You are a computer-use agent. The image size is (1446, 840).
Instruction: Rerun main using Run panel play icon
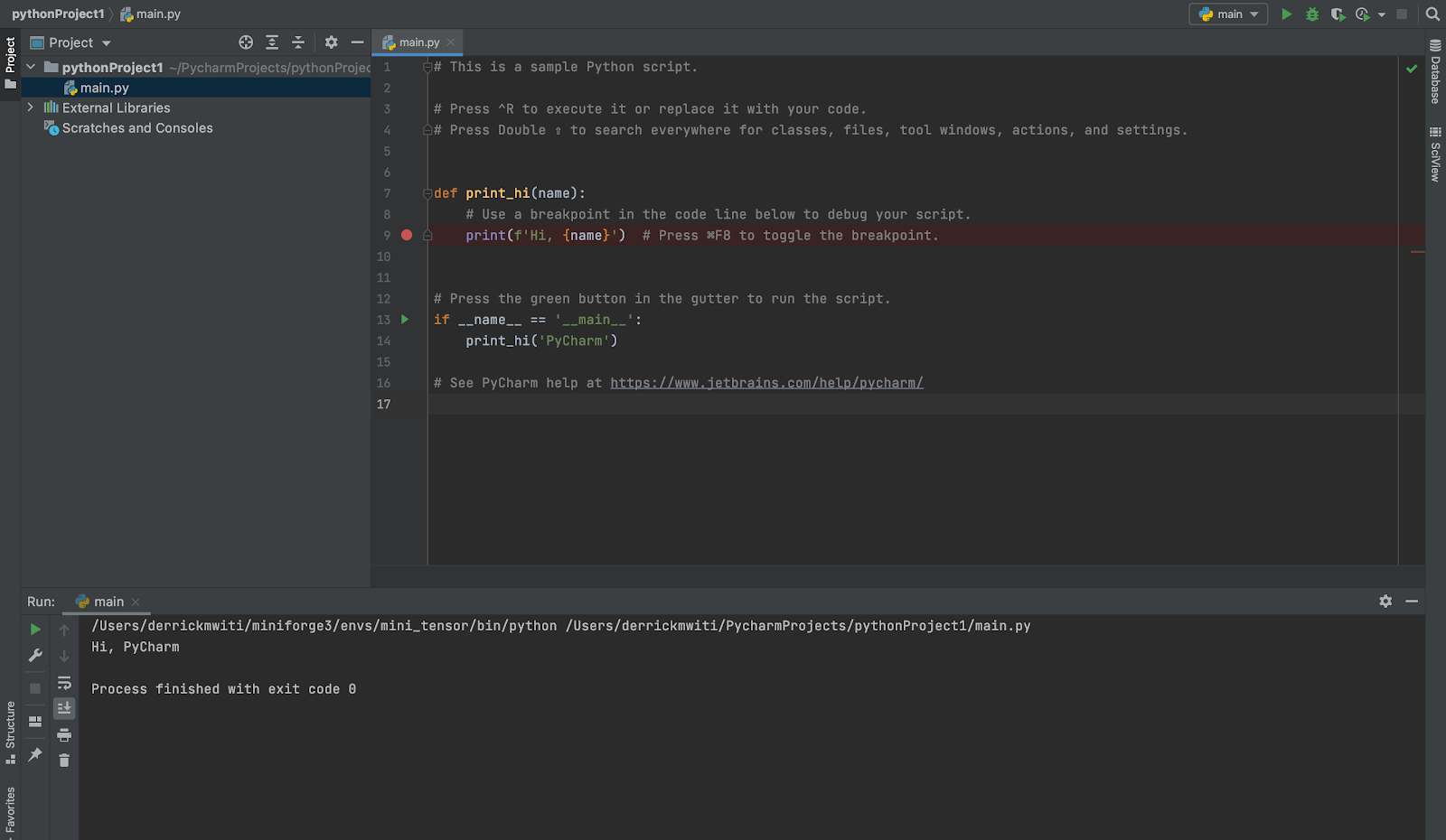pos(35,630)
